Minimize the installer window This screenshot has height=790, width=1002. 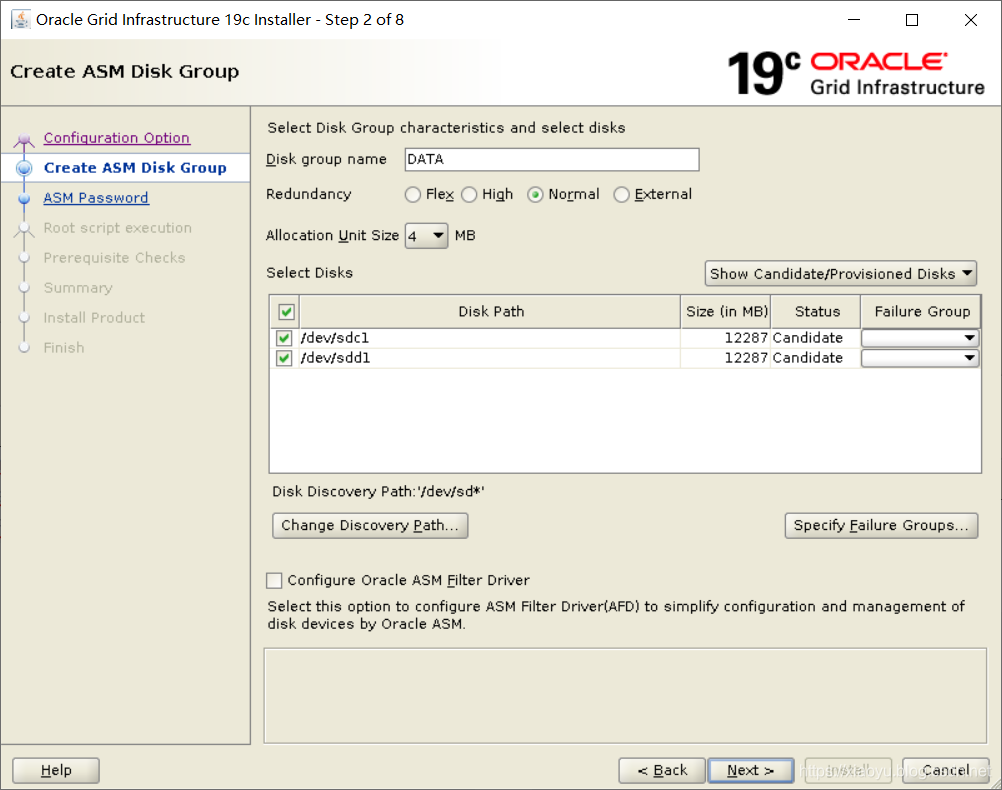click(x=854, y=20)
